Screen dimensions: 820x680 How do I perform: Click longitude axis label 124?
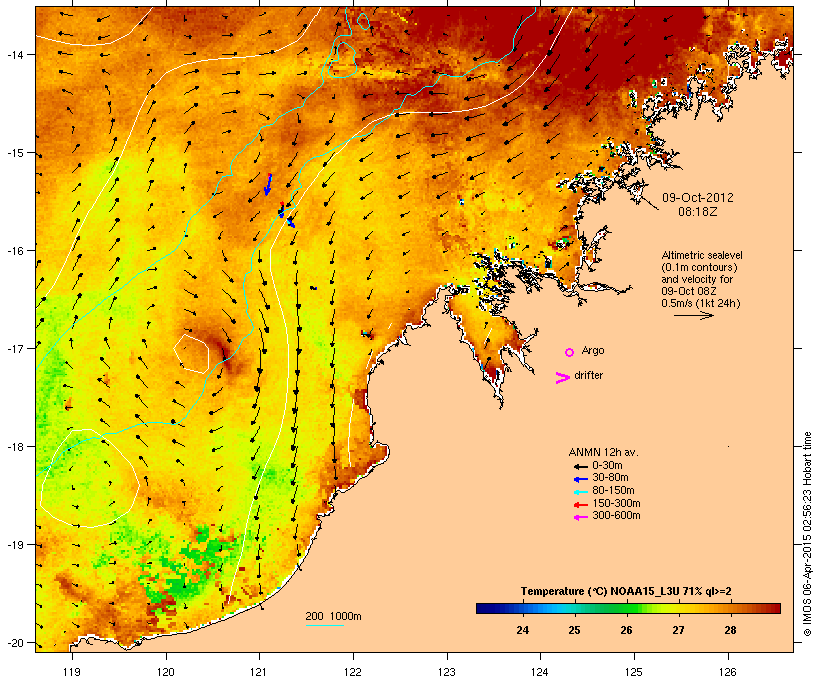click(540, 672)
